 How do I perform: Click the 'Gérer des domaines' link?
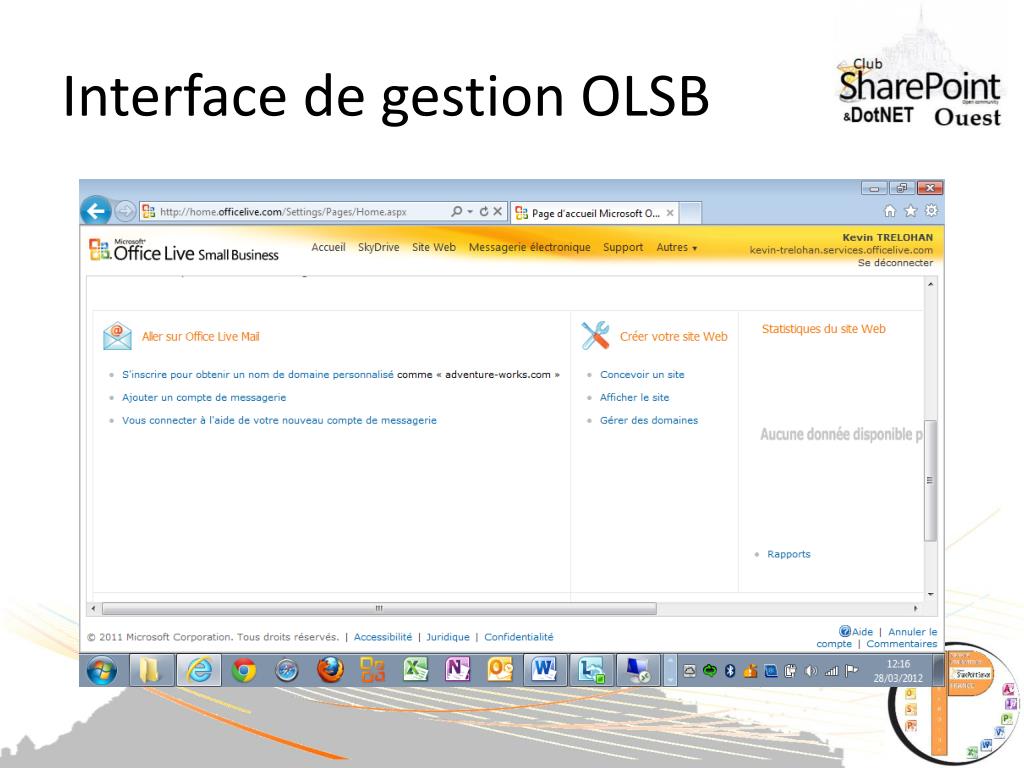(x=648, y=421)
